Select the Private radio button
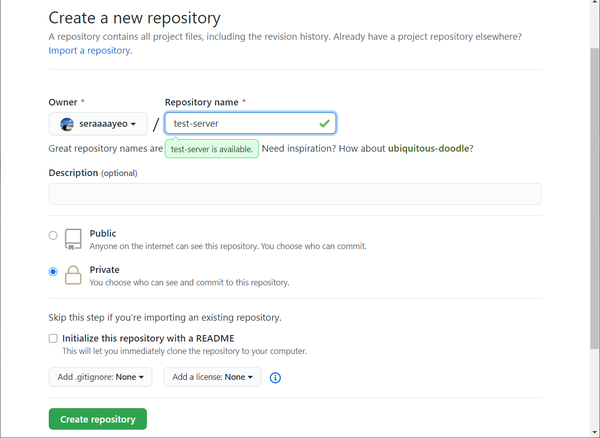 coord(53,272)
